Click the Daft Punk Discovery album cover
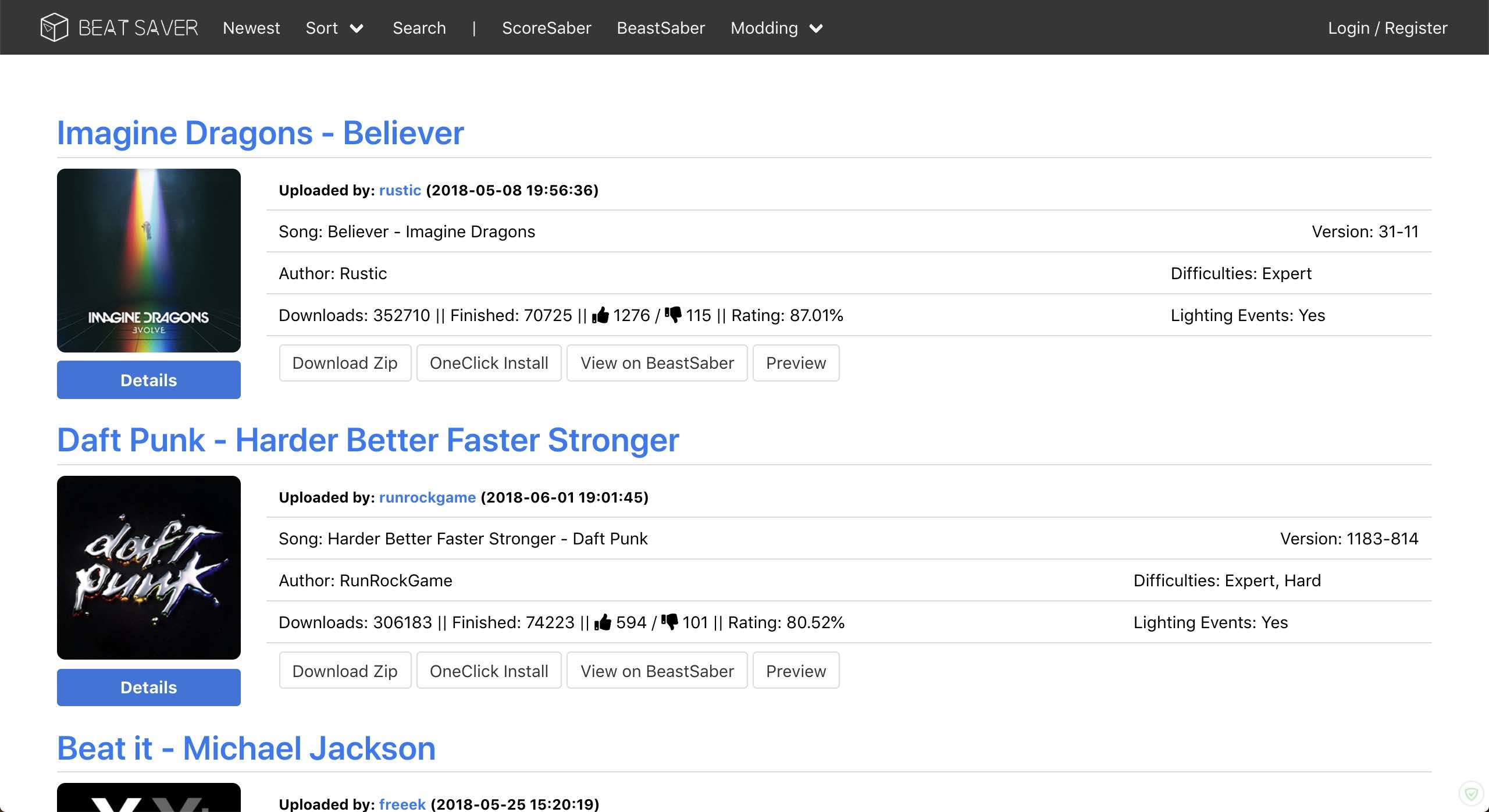The image size is (1489, 812). 148,567
